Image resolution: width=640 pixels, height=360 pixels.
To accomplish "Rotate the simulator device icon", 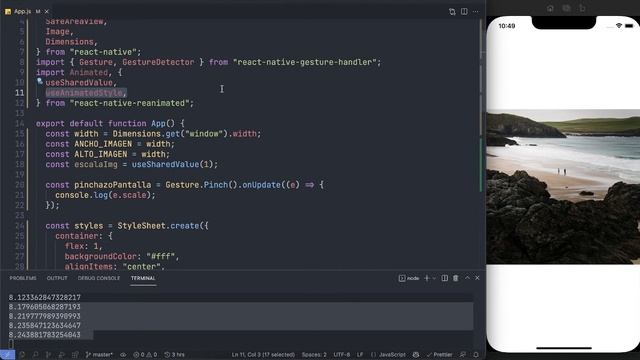I will (x=582, y=8).
